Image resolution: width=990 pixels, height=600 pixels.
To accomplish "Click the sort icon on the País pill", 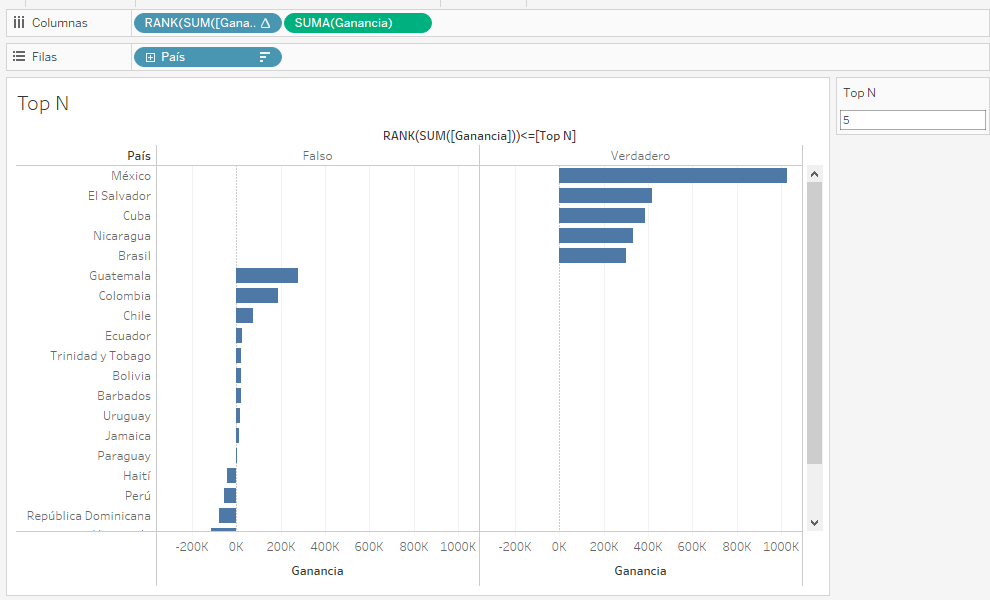I will pos(266,57).
